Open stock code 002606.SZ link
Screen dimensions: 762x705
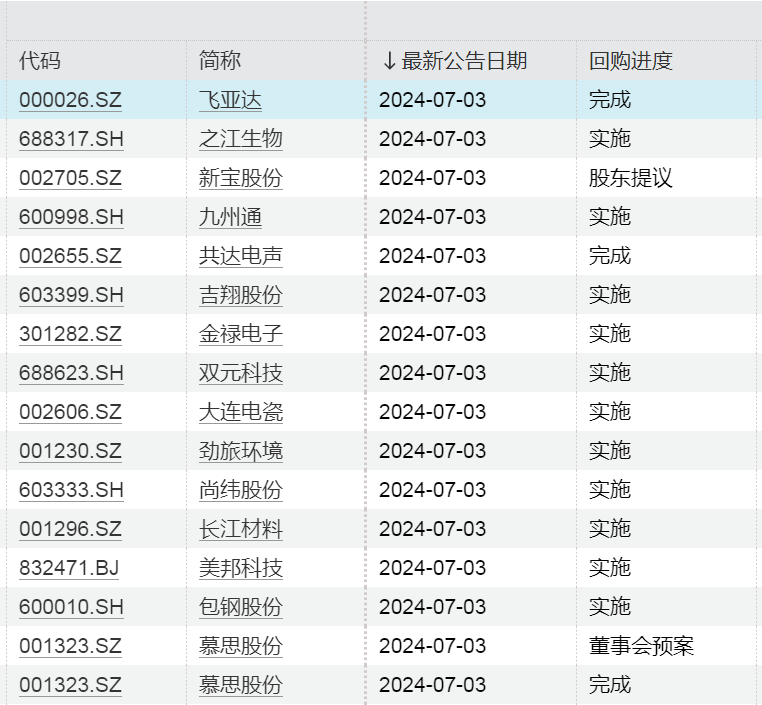pos(70,412)
